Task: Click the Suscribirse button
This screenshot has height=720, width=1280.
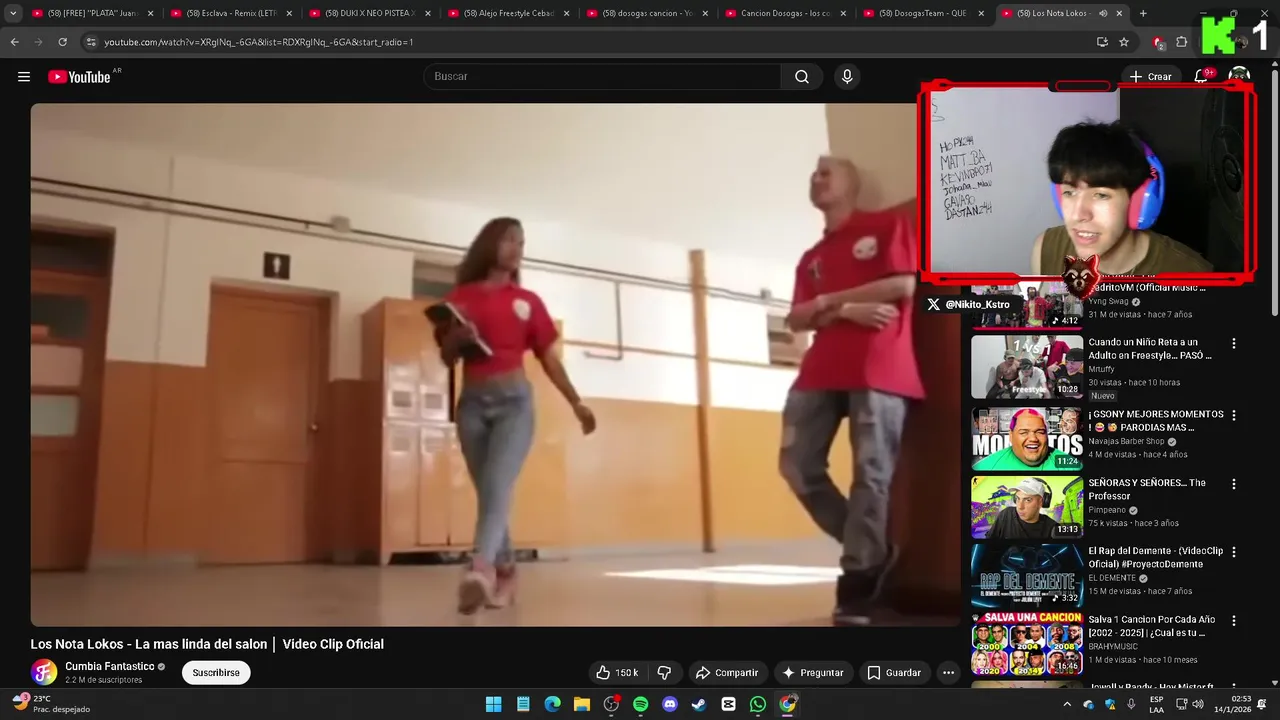Action: [216, 673]
